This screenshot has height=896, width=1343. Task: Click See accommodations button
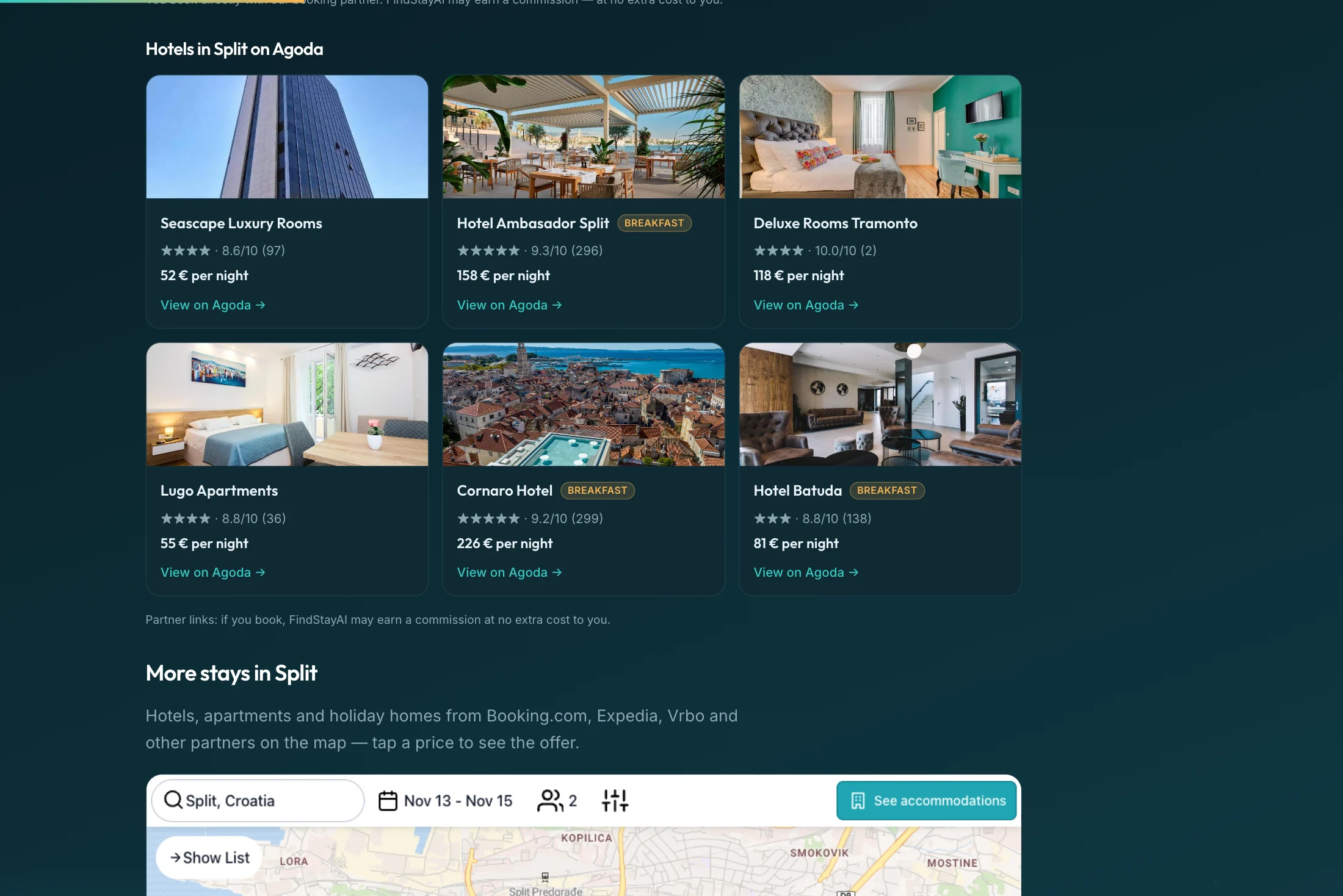(x=926, y=800)
